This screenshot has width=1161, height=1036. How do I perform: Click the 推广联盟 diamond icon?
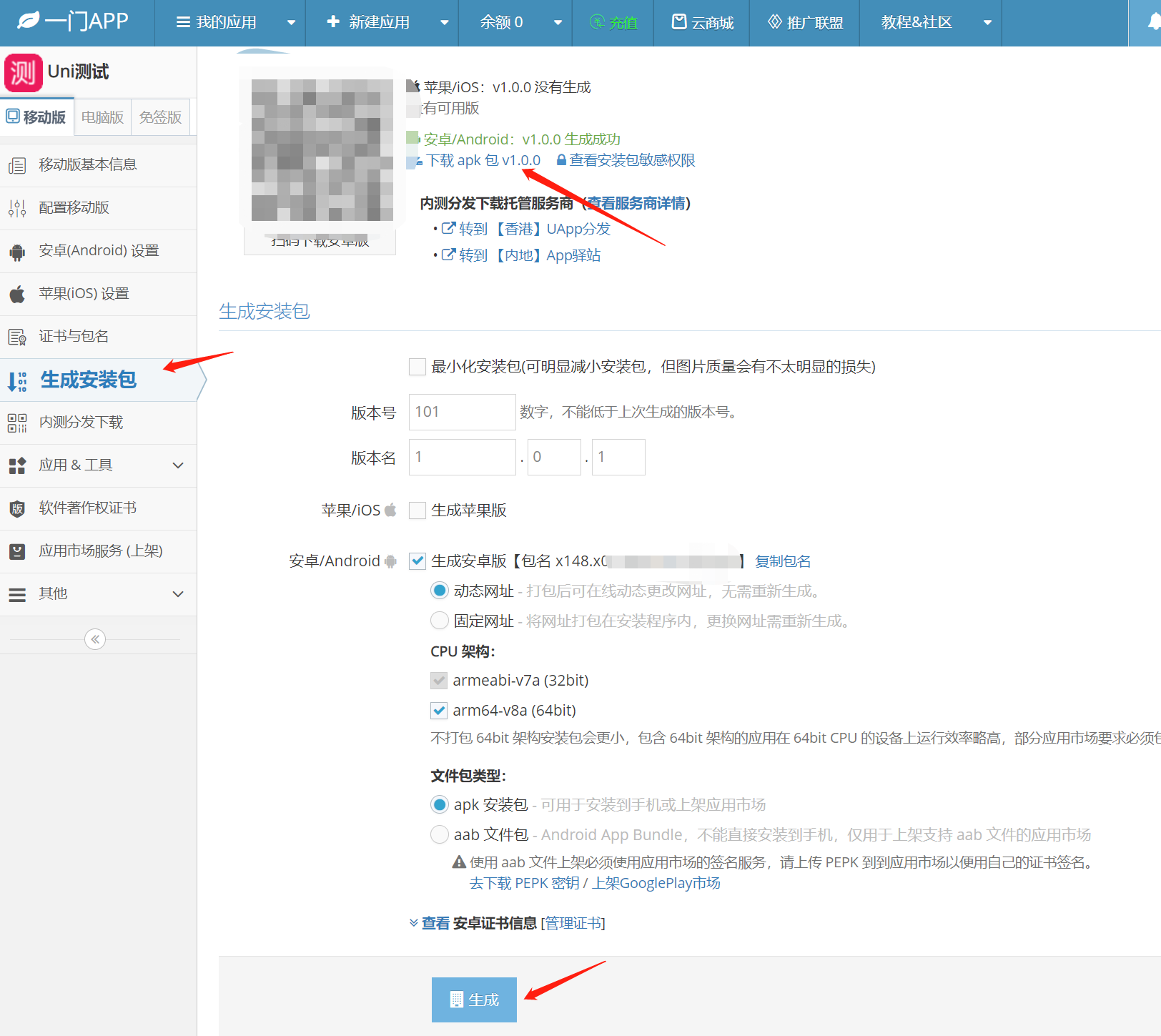(775, 21)
